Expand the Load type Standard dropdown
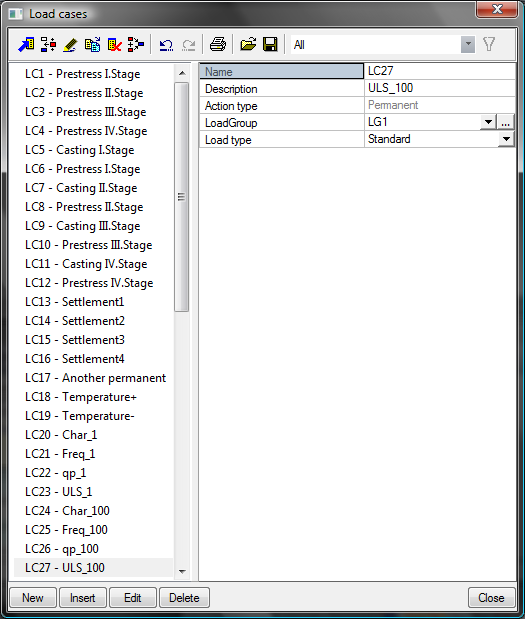525x619 pixels. click(x=506, y=139)
